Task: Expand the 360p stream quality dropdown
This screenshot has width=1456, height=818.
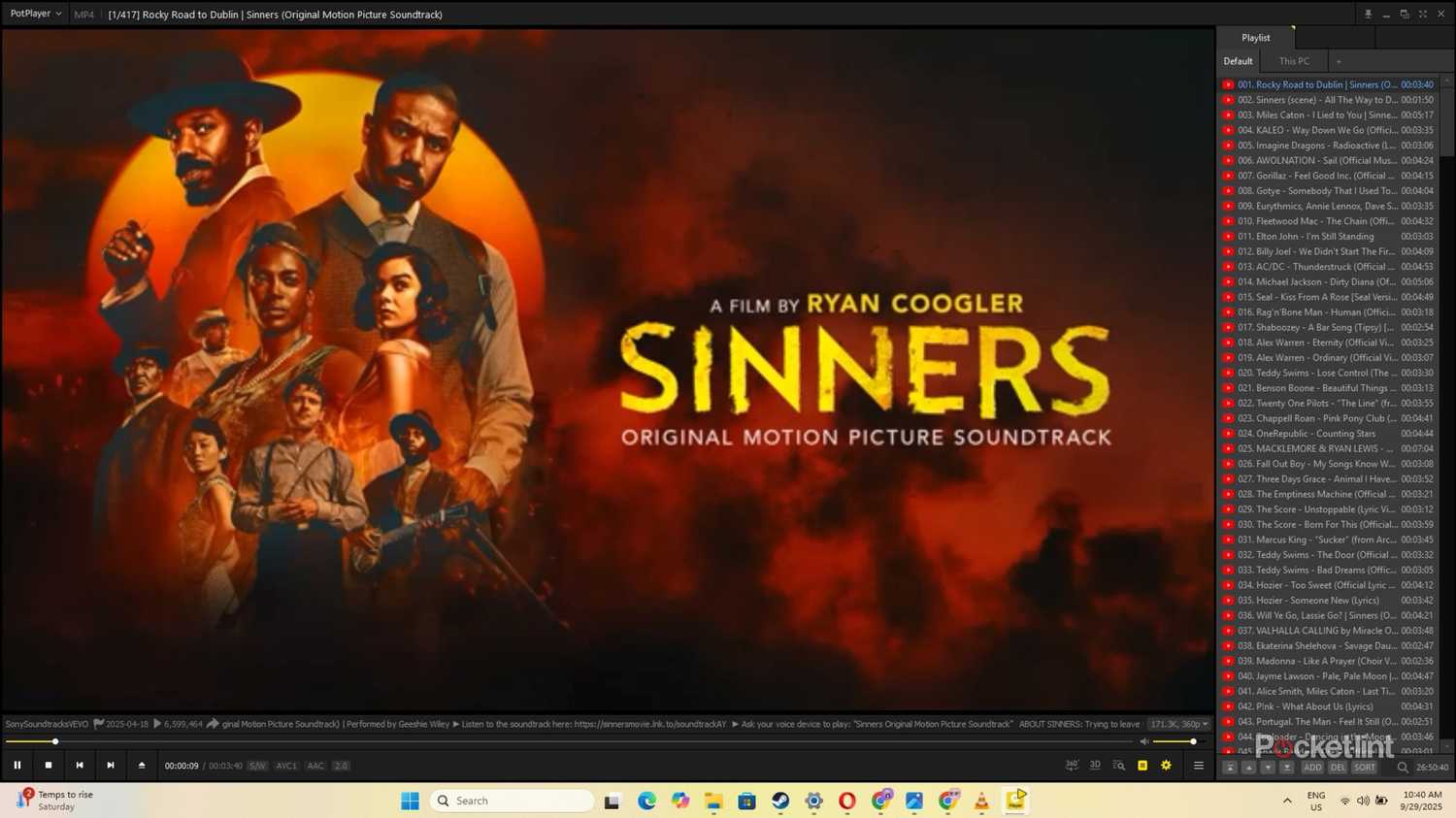Action: pos(1179,724)
